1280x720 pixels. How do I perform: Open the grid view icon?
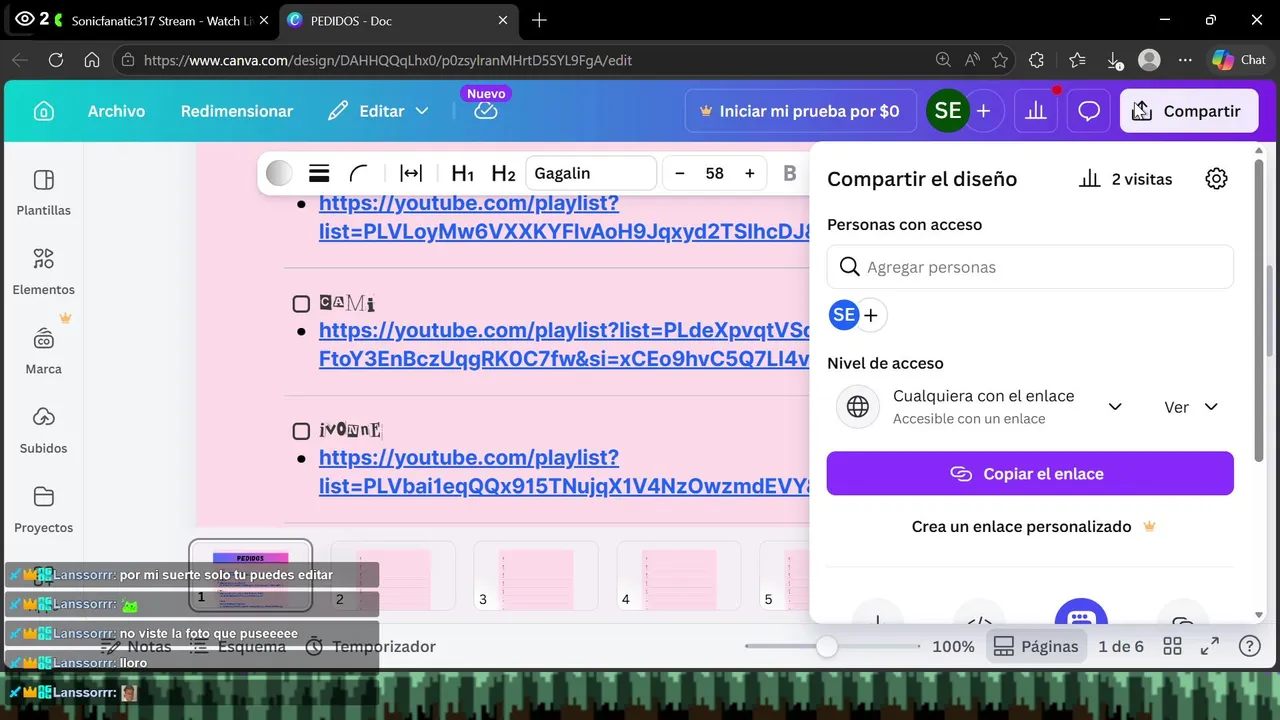pyautogui.click(x=1172, y=647)
